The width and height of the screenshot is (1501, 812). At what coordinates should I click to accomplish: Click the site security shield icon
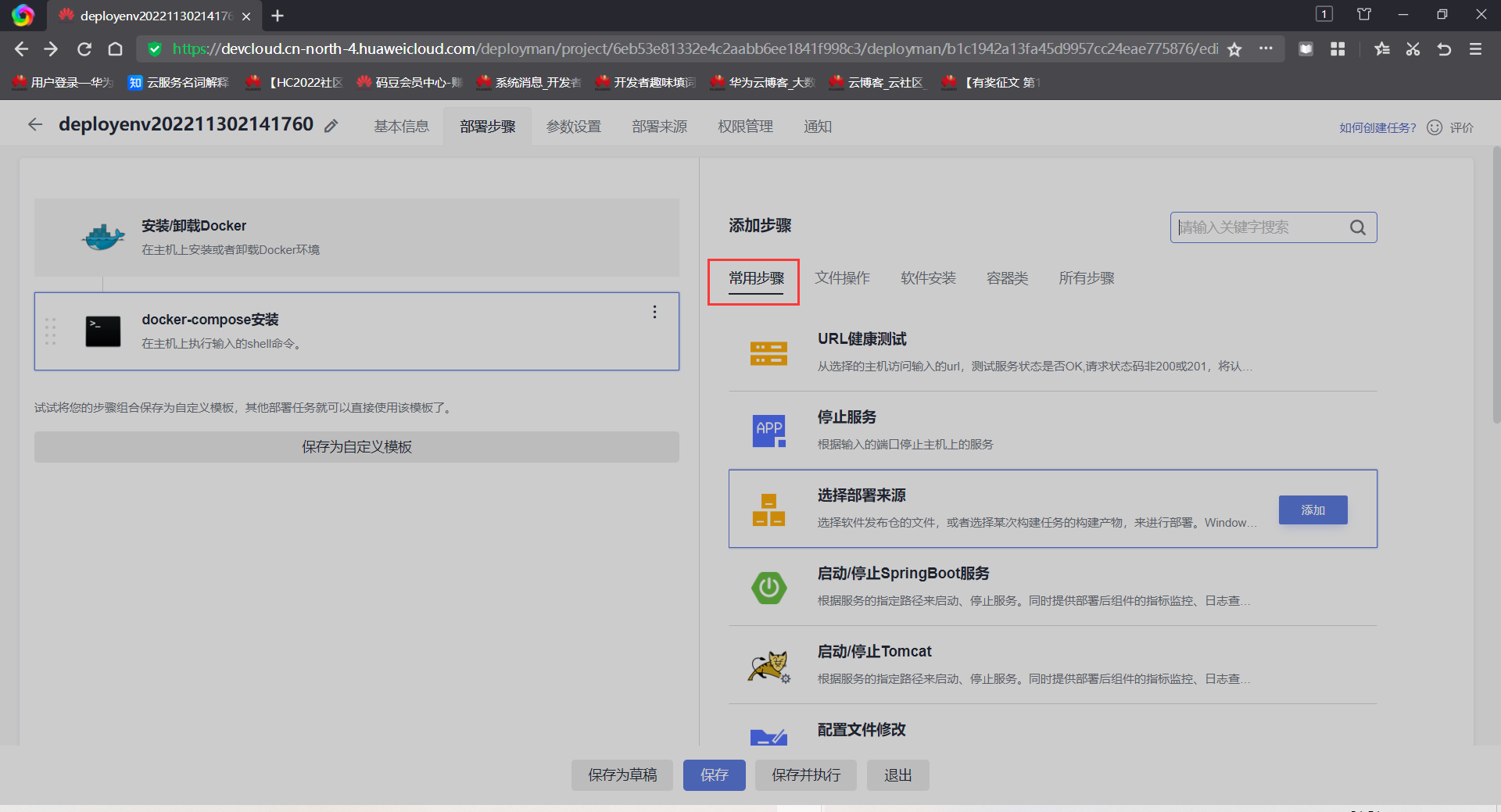155,49
